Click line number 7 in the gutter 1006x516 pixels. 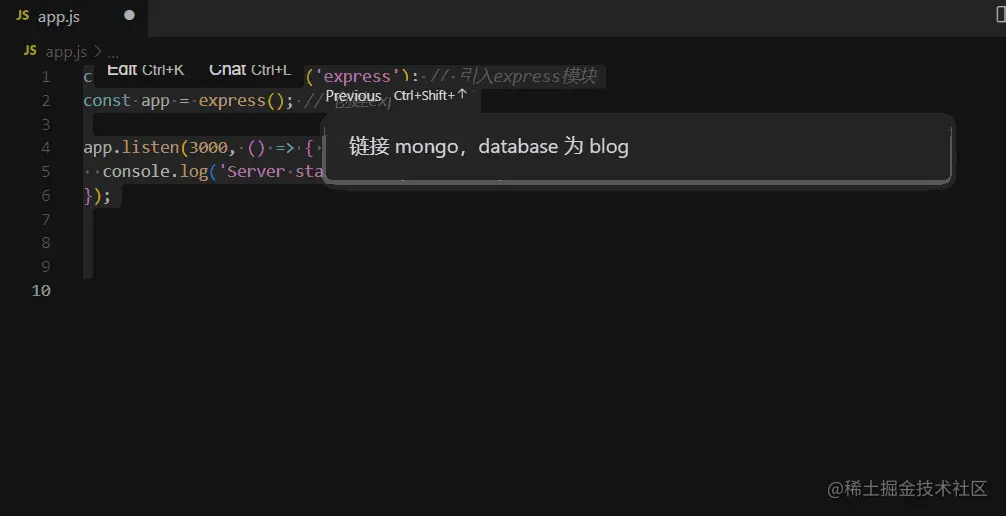tap(46, 219)
